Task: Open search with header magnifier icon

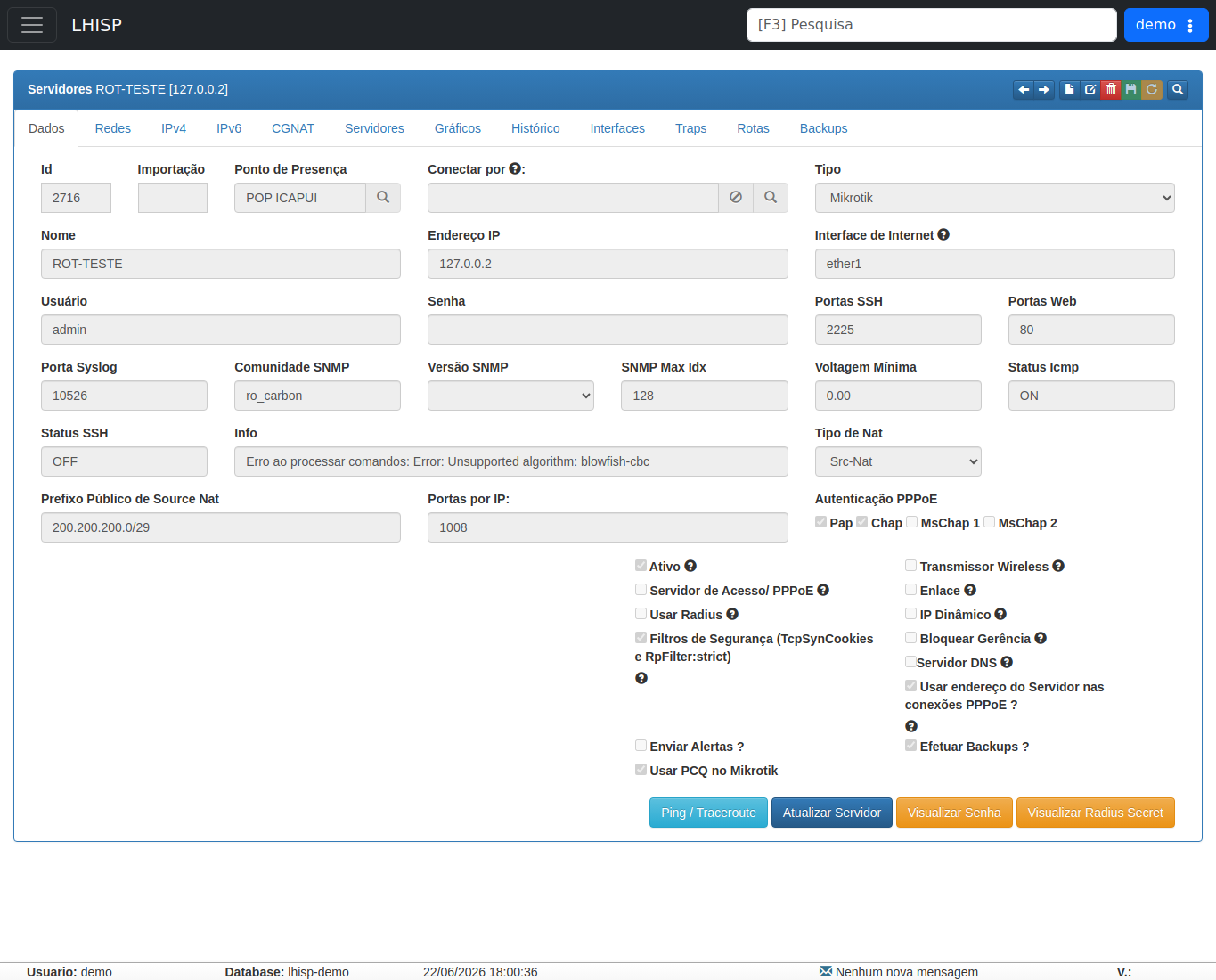Action: [1178, 89]
